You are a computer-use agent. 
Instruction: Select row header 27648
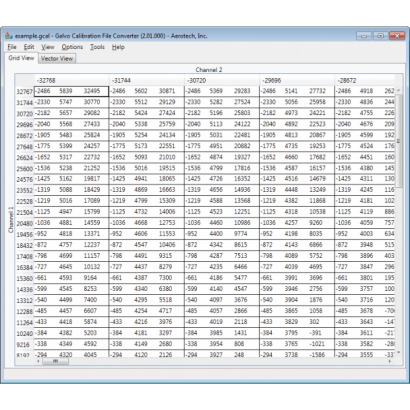pyautogui.click(x=25, y=147)
